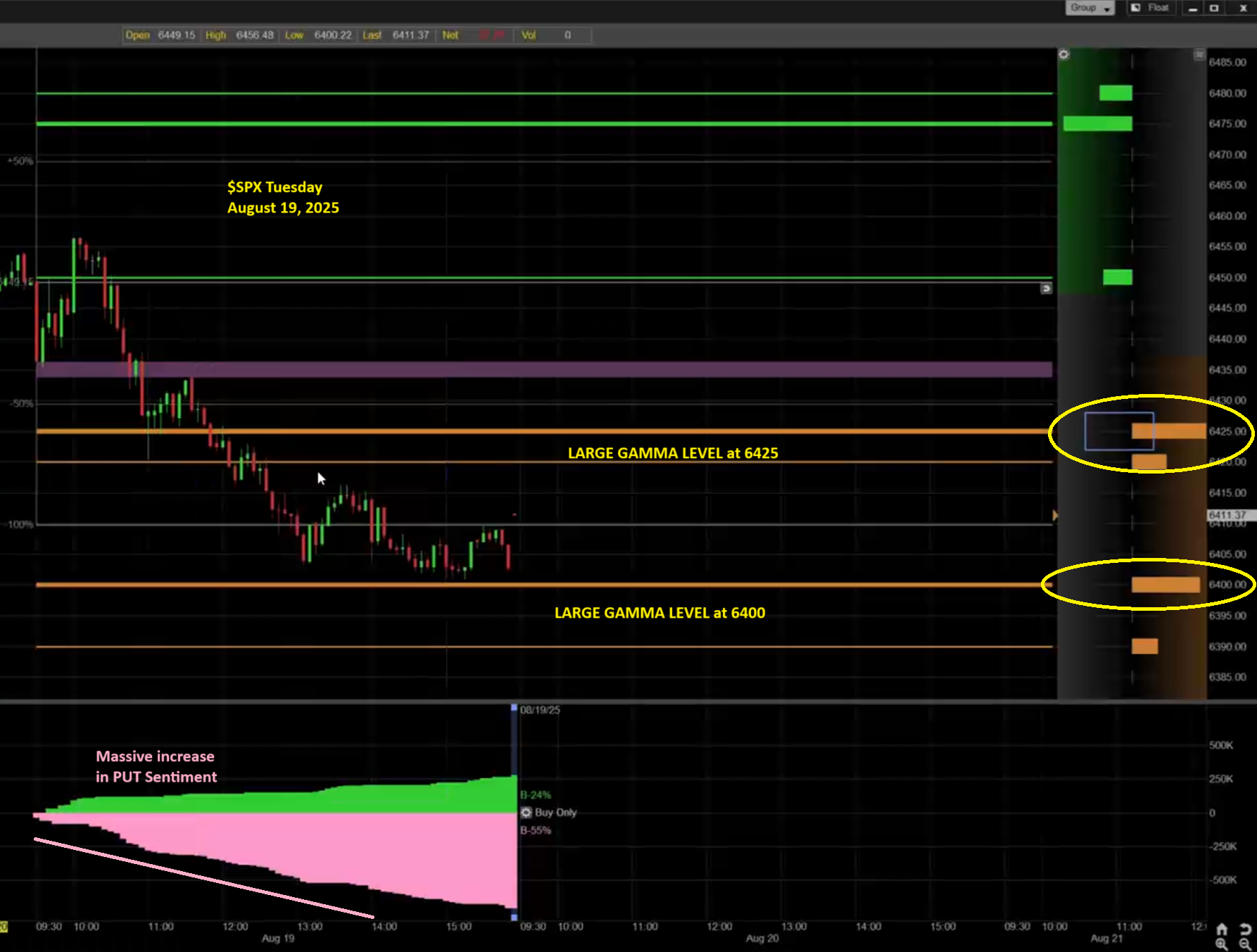Click the Last 6411.37 field

coord(396,35)
